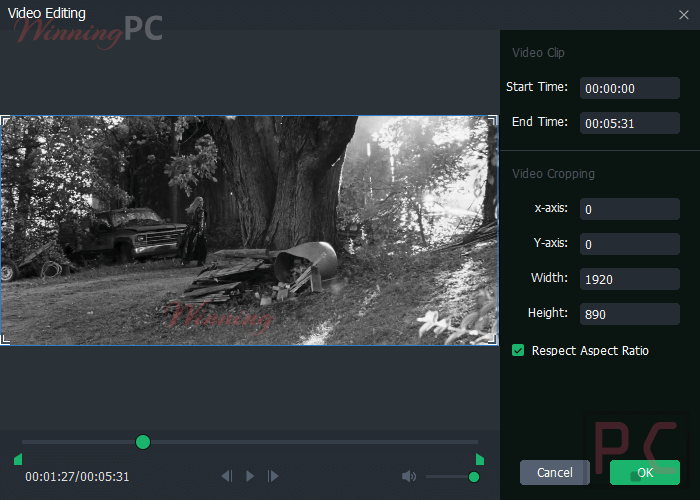Image resolution: width=700 pixels, height=500 pixels.
Task: Click the Y-axis cropping field
Action: click(629, 244)
